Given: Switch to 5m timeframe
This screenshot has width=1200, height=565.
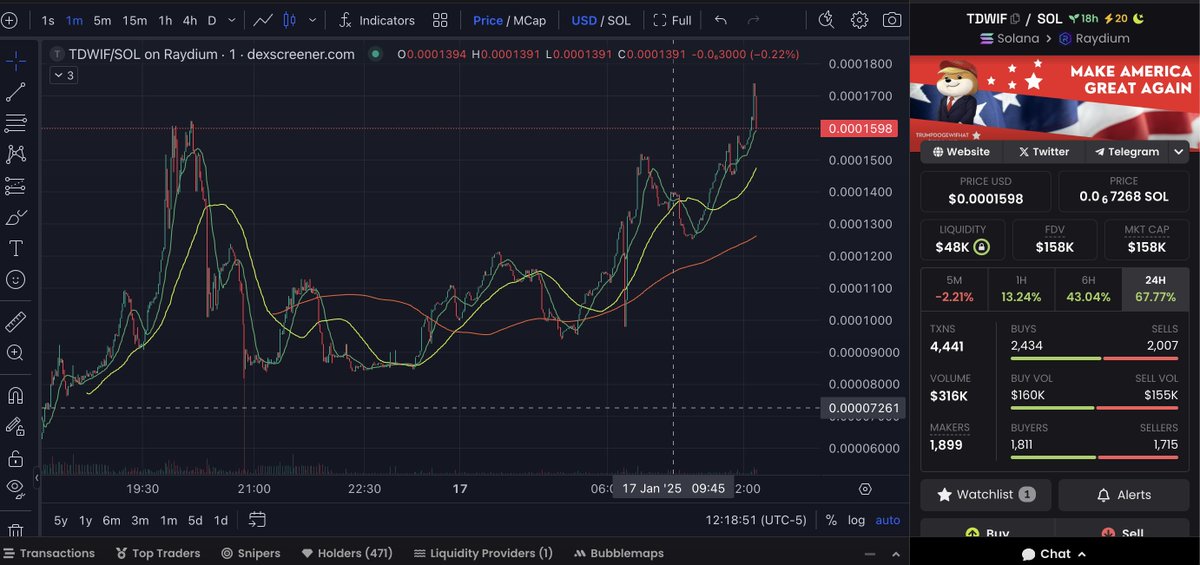Looking at the screenshot, I should click(102, 20).
